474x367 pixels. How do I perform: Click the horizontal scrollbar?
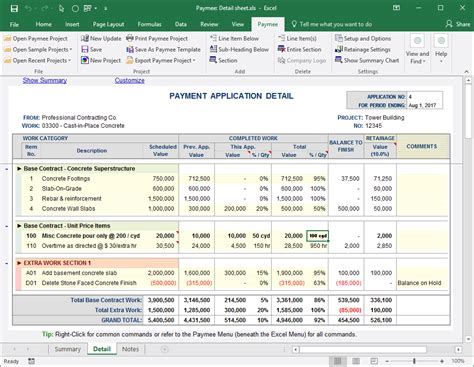click(363, 349)
